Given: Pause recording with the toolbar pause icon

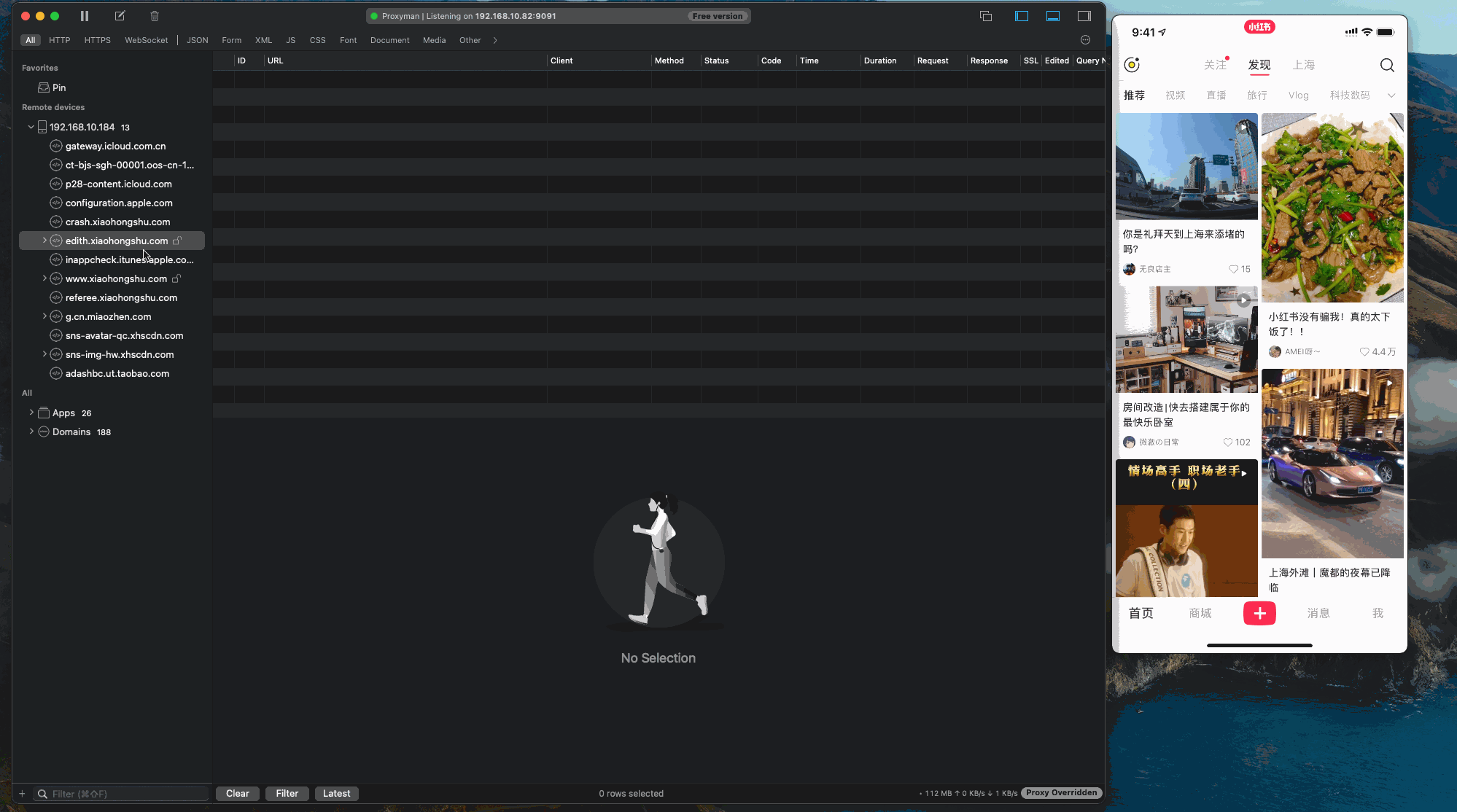Looking at the screenshot, I should point(85,16).
